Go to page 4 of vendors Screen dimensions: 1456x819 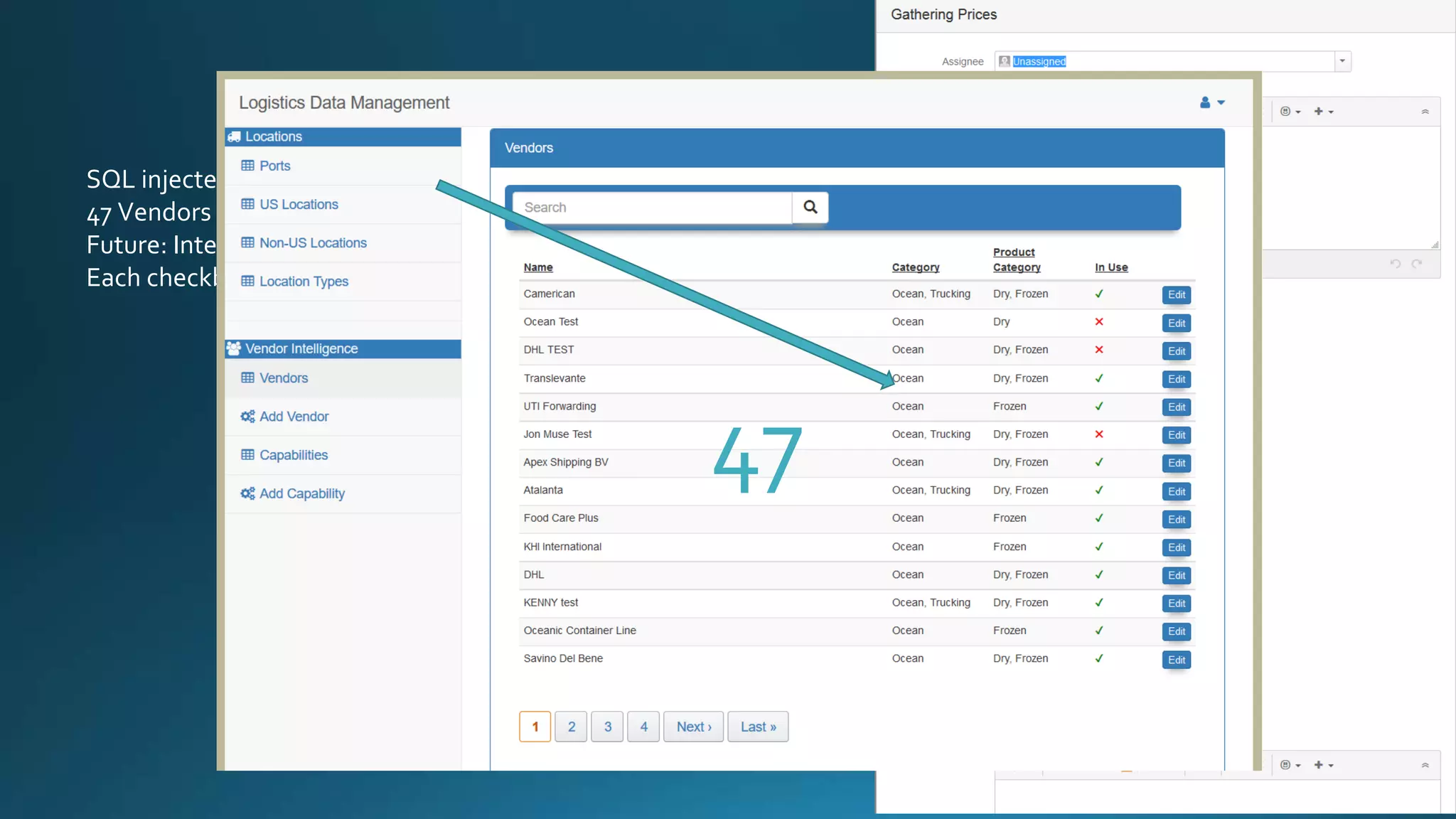pyautogui.click(x=643, y=727)
